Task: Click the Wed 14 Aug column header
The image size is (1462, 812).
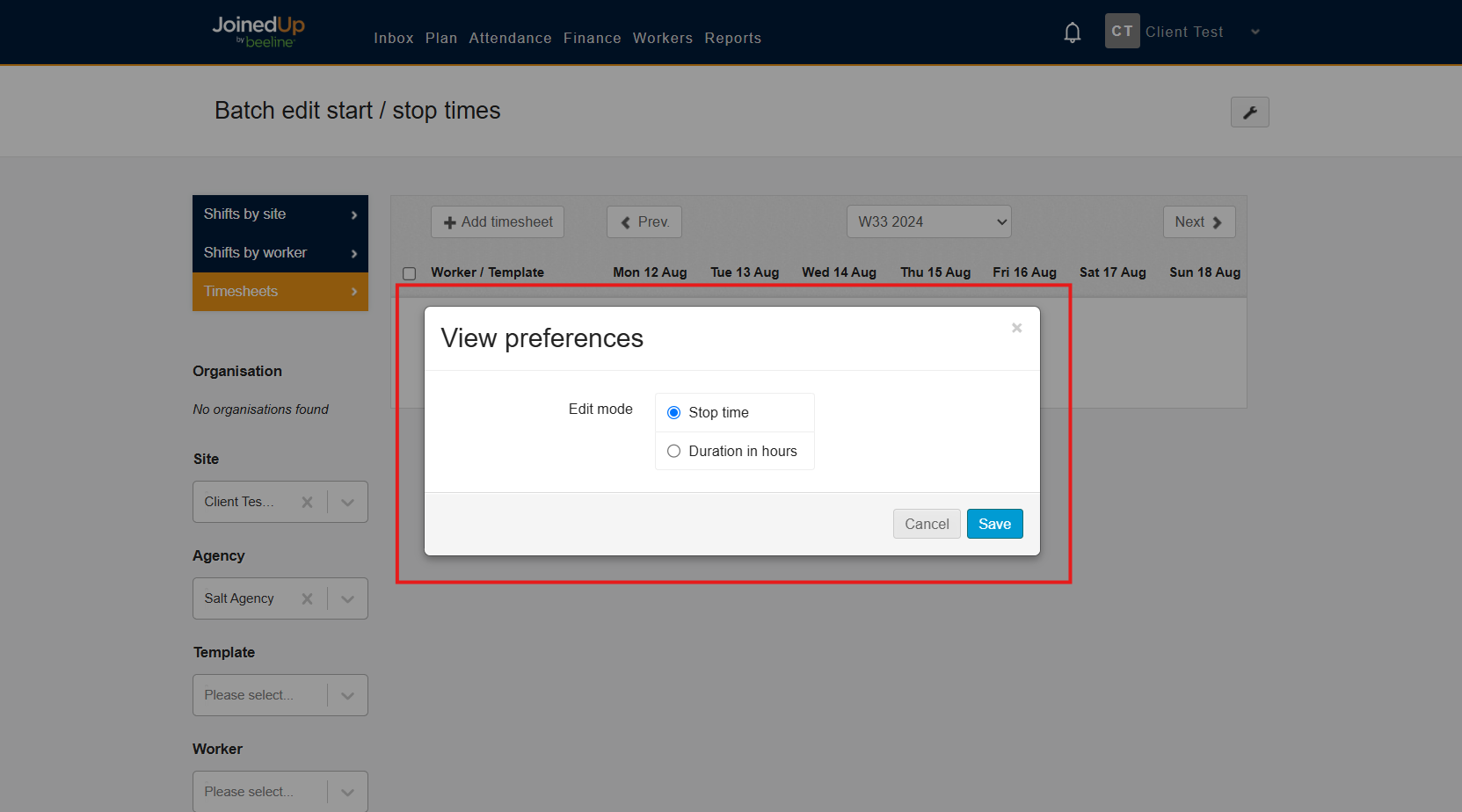Action: pyautogui.click(x=839, y=272)
